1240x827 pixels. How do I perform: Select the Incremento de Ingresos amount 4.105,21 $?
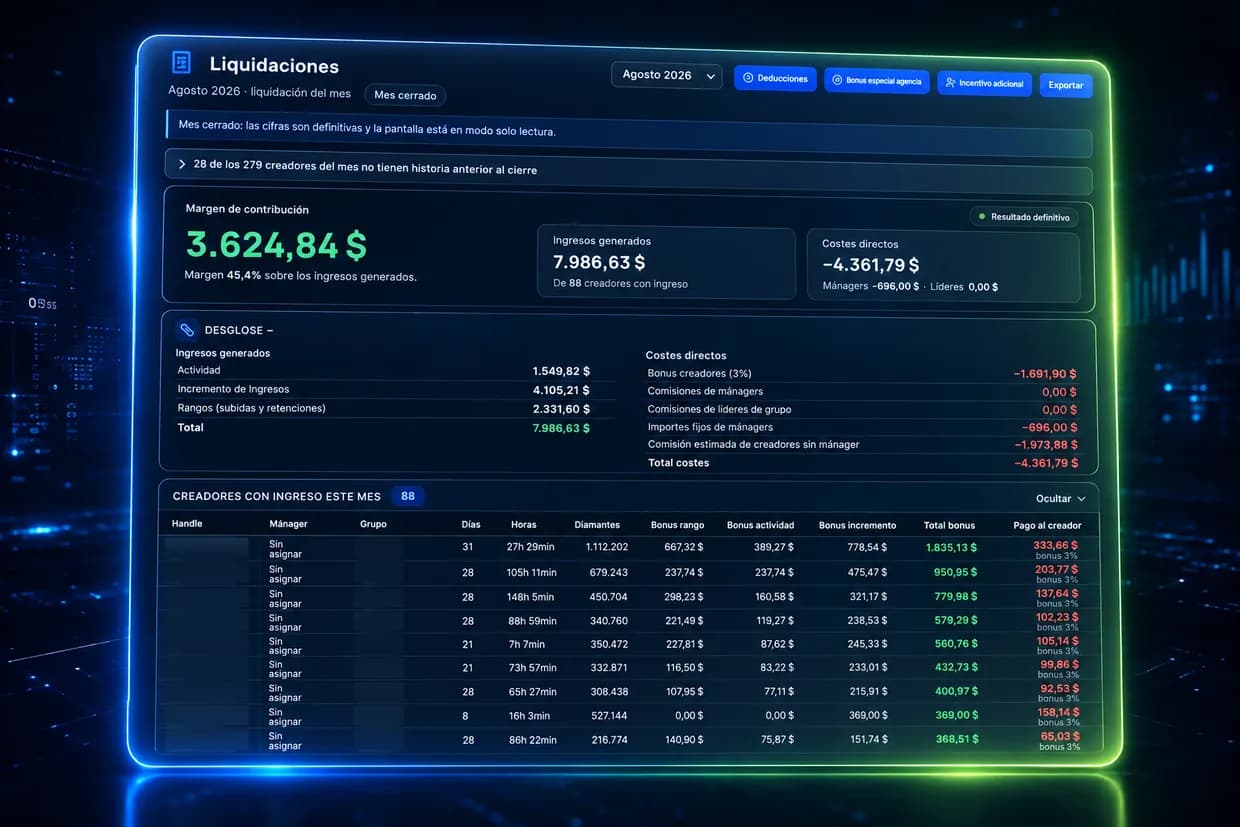(x=561, y=390)
